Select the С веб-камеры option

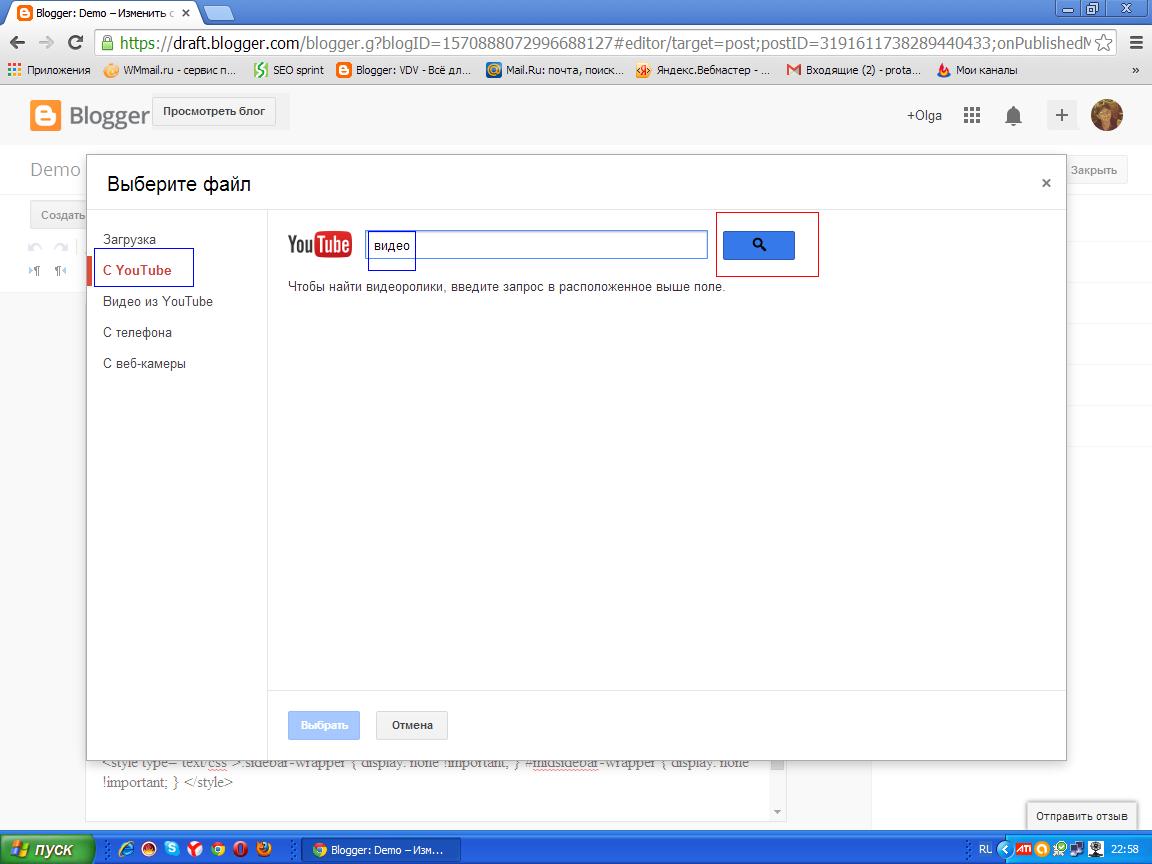point(144,364)
